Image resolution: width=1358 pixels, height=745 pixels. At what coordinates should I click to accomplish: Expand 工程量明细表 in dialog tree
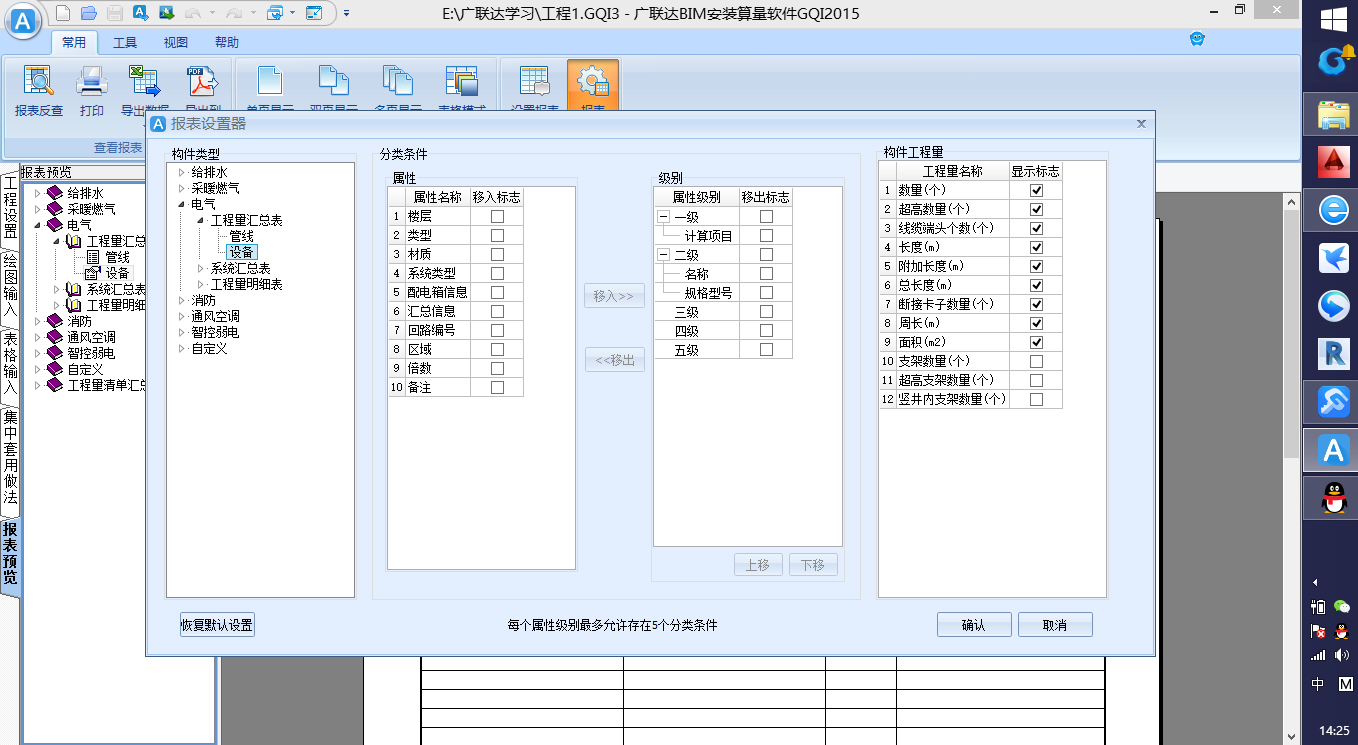click(x=201, y=284)
